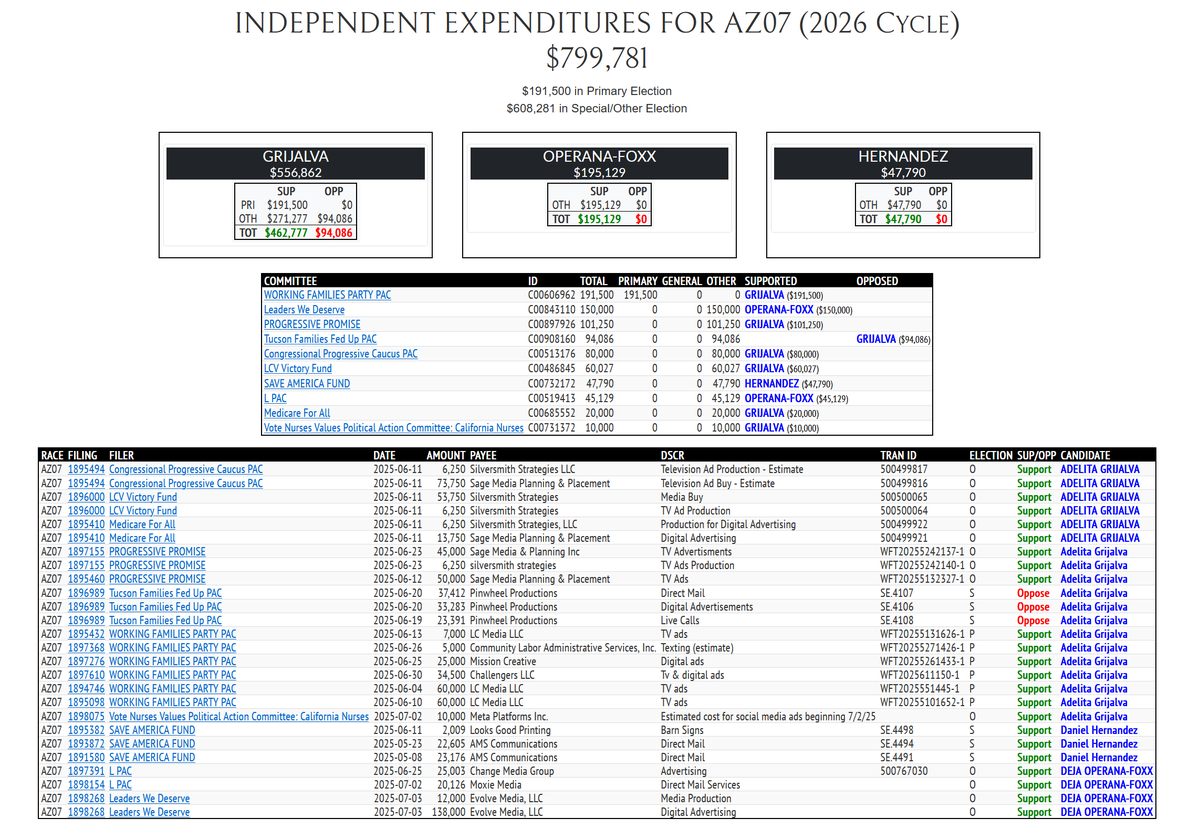Click the $799,781 total expenditures figure
Image resolution: width=1200 pixels, height=829 pixels.
[x=599, y=58]
